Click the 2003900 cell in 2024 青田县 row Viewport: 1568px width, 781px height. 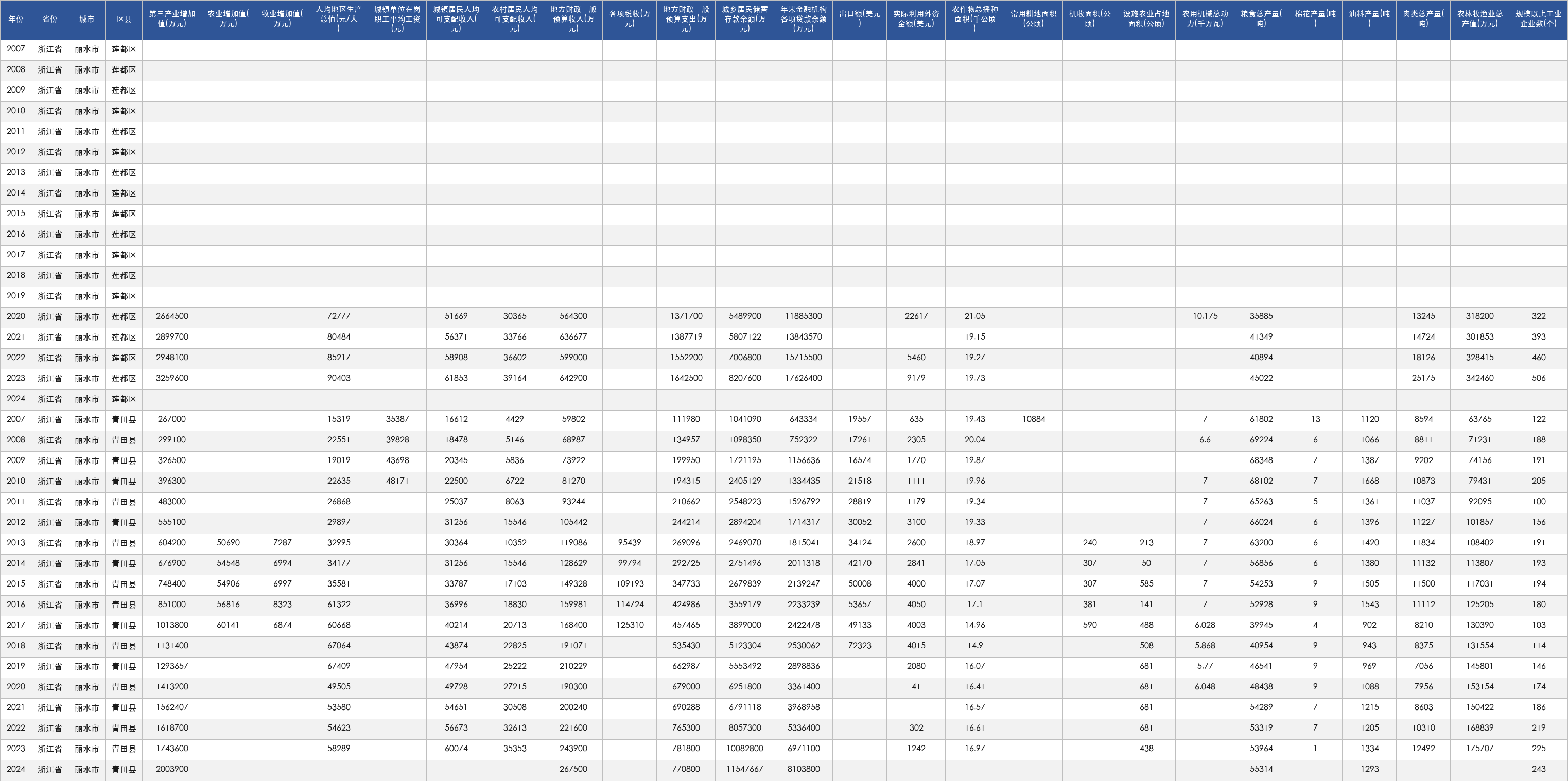click(x=171, y=770)
